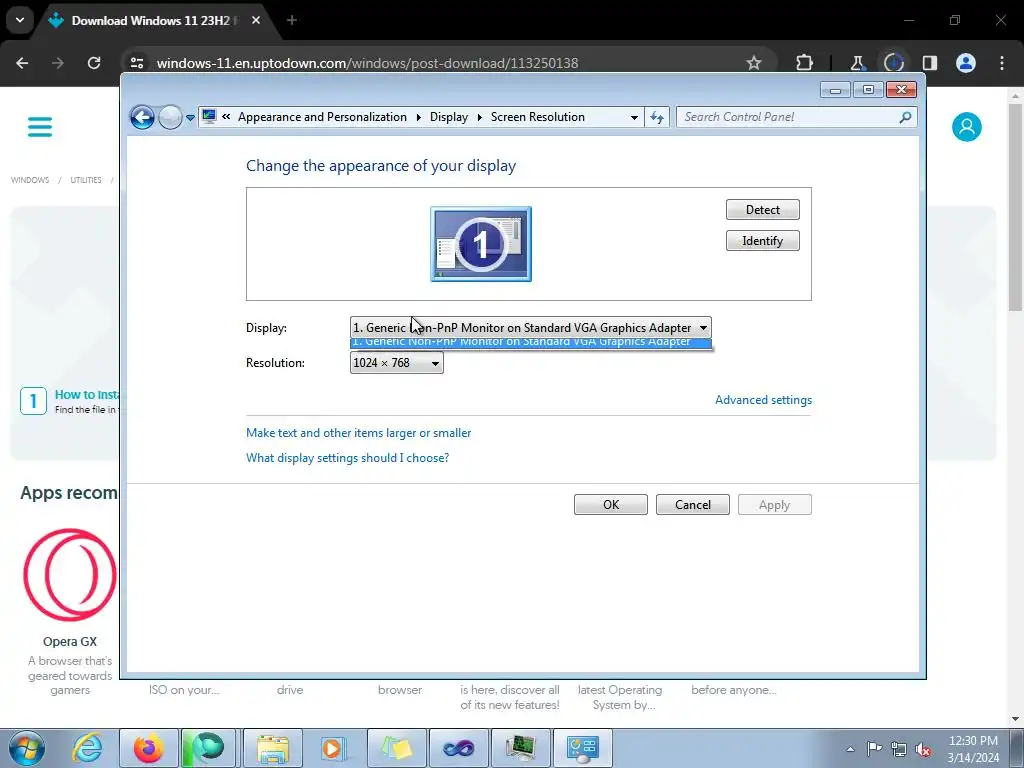Open What display settings should I choose link
The image size is (1024, 768).
pyautogui.click(x=347, y=458)
